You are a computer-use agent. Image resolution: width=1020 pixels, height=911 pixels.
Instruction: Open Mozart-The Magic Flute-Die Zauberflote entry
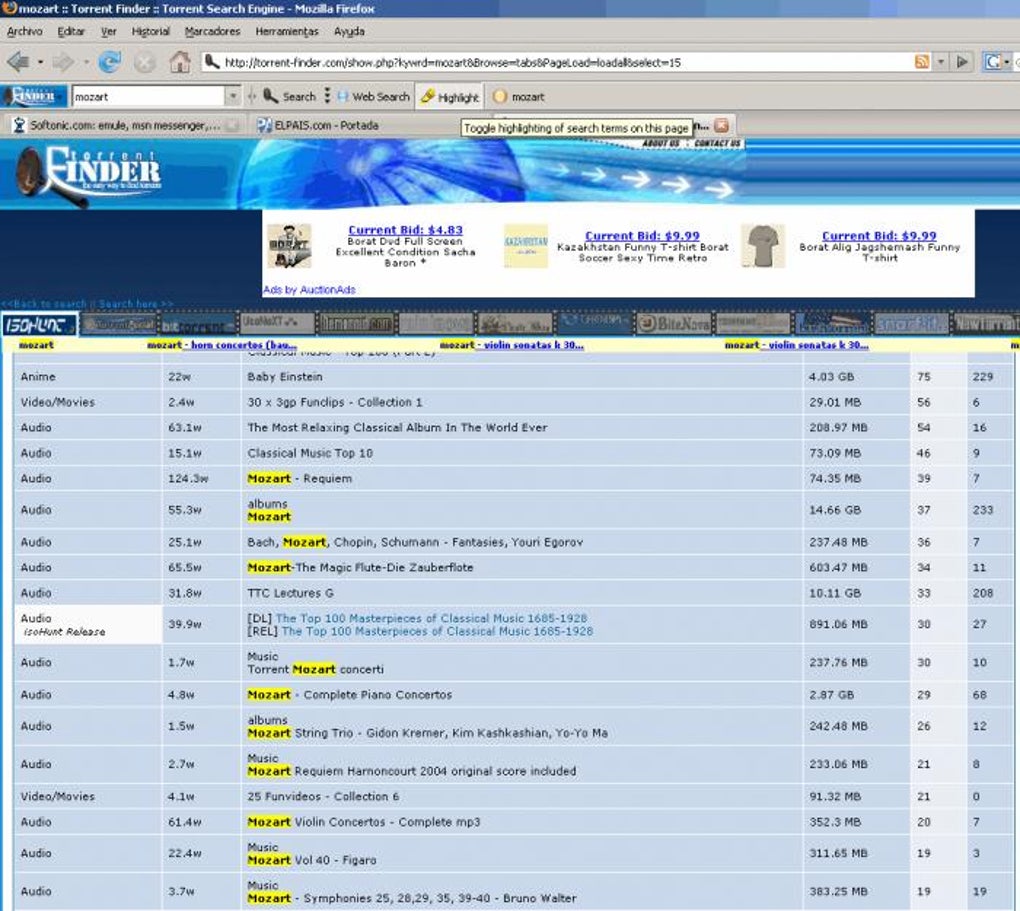click(360, 567)
